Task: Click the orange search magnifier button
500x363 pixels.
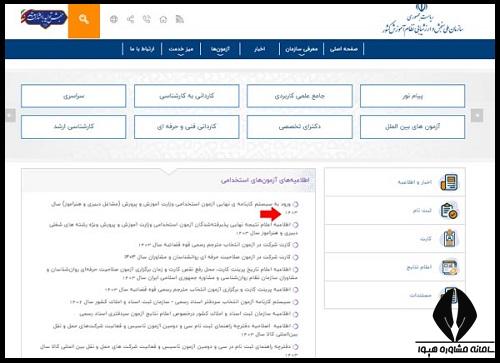Action: [84, 21]
